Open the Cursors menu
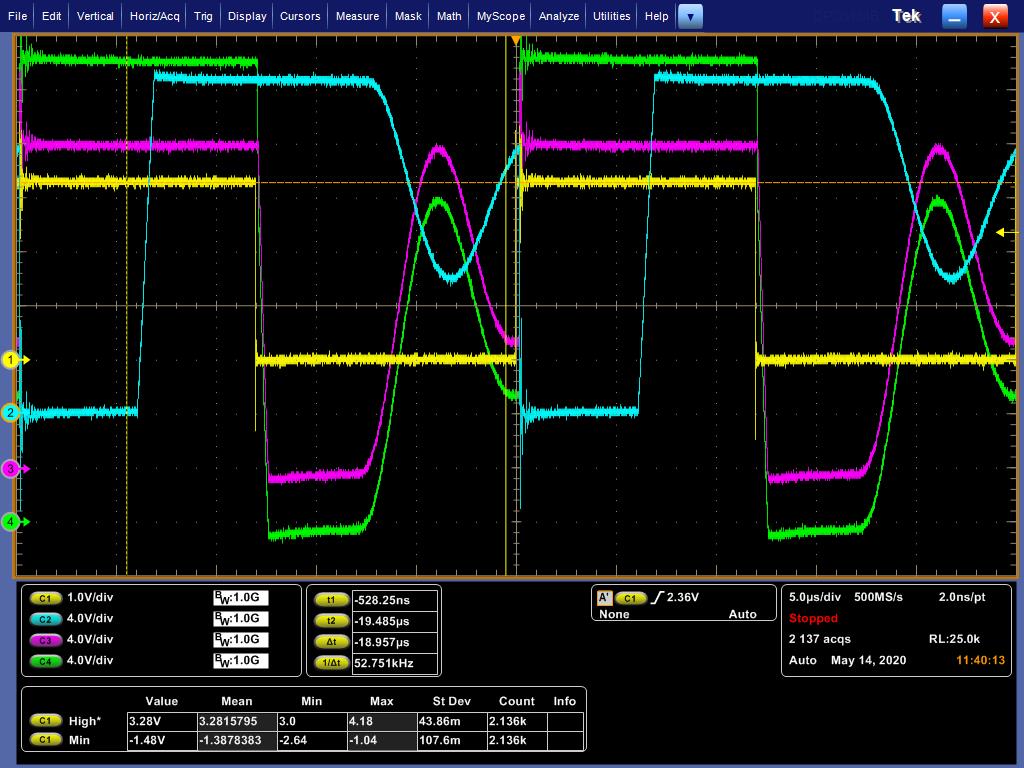This screenshot has width=1024, height=768. click(x=300, y=16)
